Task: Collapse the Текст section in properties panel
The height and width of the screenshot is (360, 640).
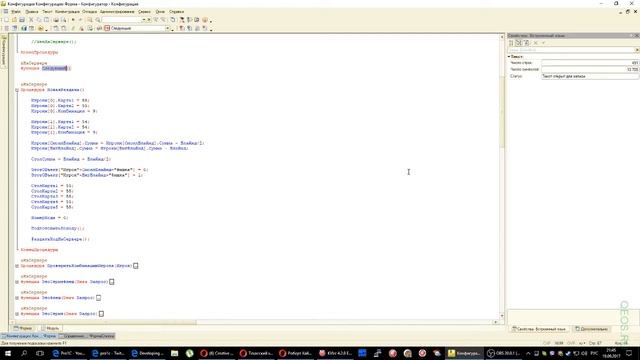Action: (x=509, y=56)
